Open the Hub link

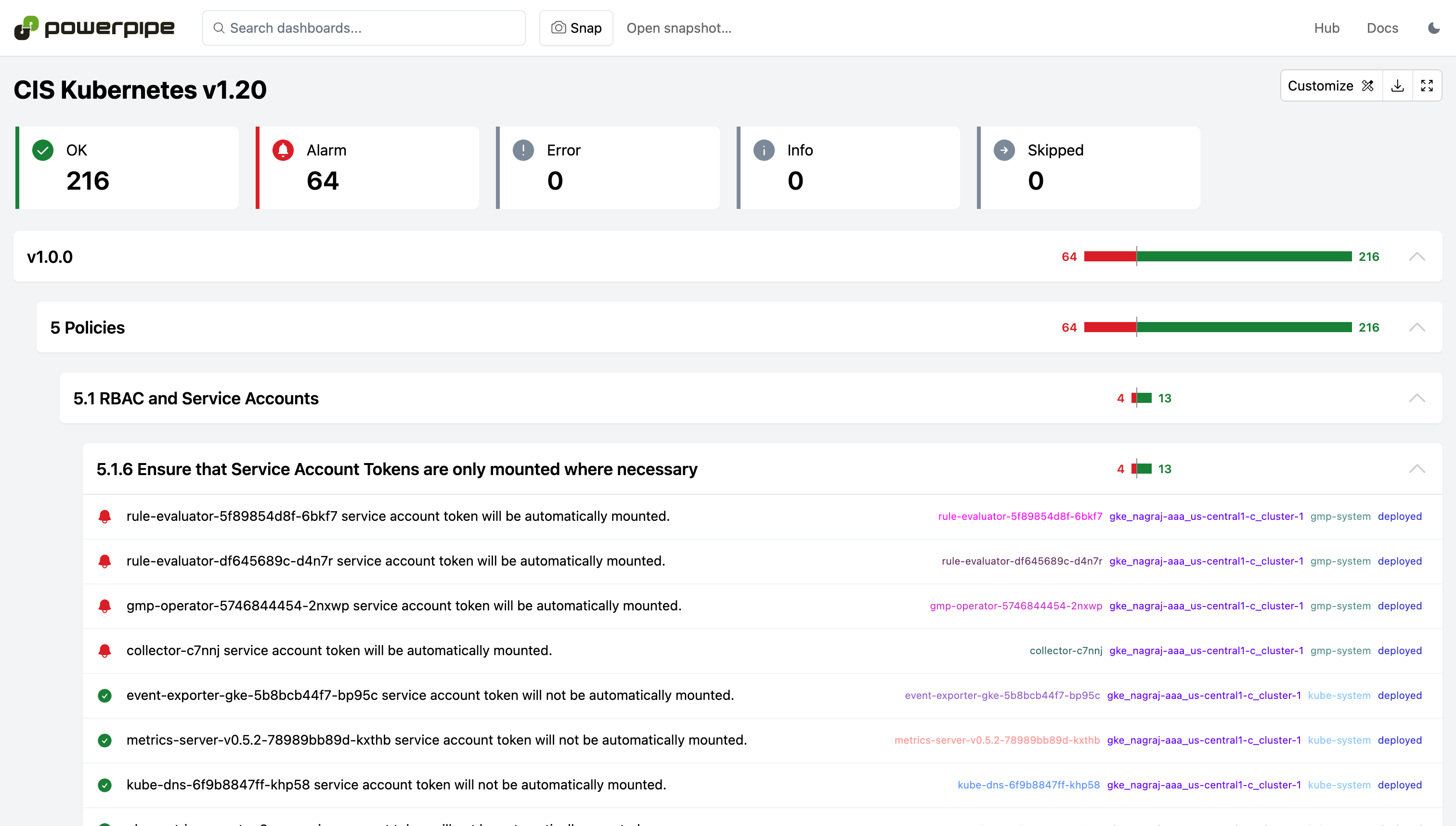click(x=1326, y=28)
